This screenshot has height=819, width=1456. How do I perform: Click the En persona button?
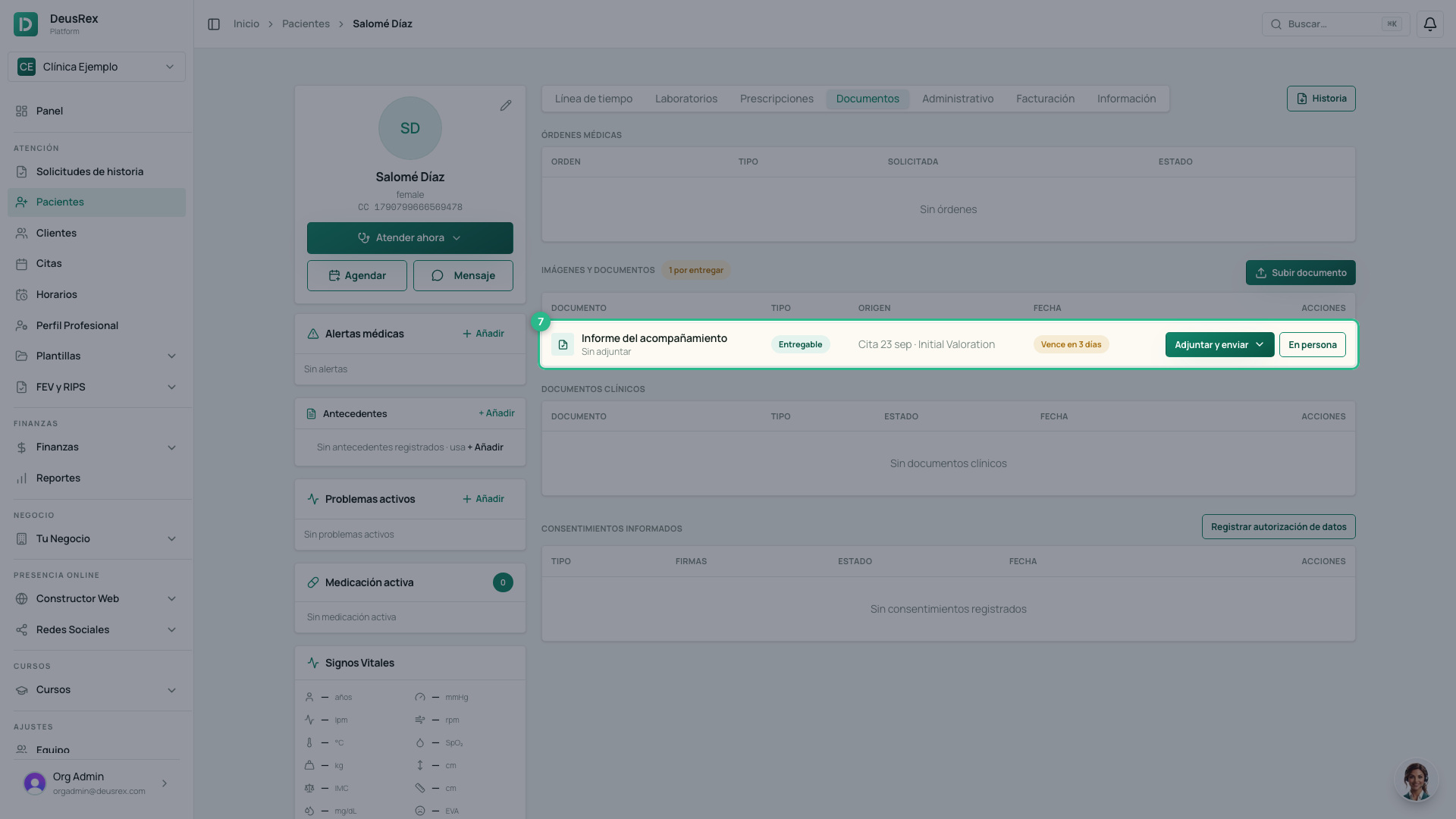[x=1312, y=344]
